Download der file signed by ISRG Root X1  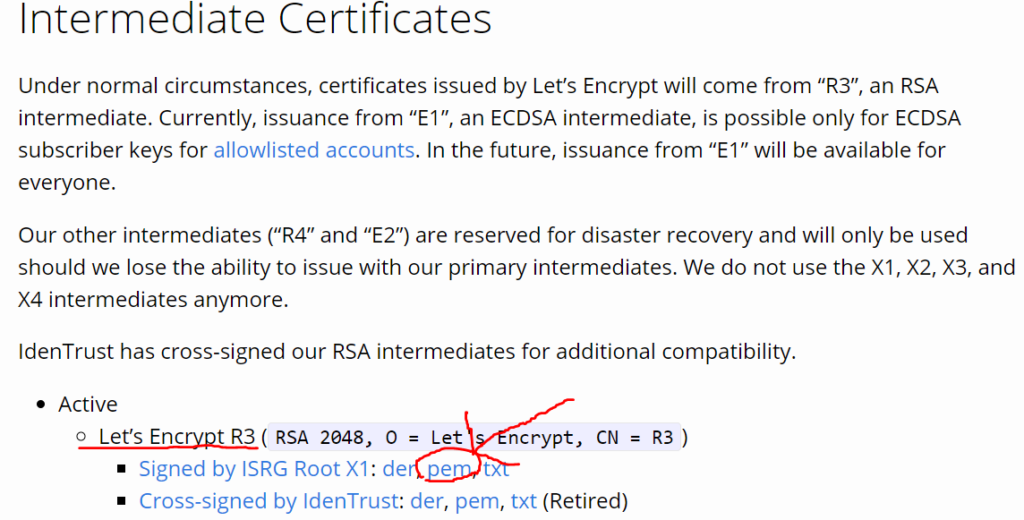tap(398, 469)
